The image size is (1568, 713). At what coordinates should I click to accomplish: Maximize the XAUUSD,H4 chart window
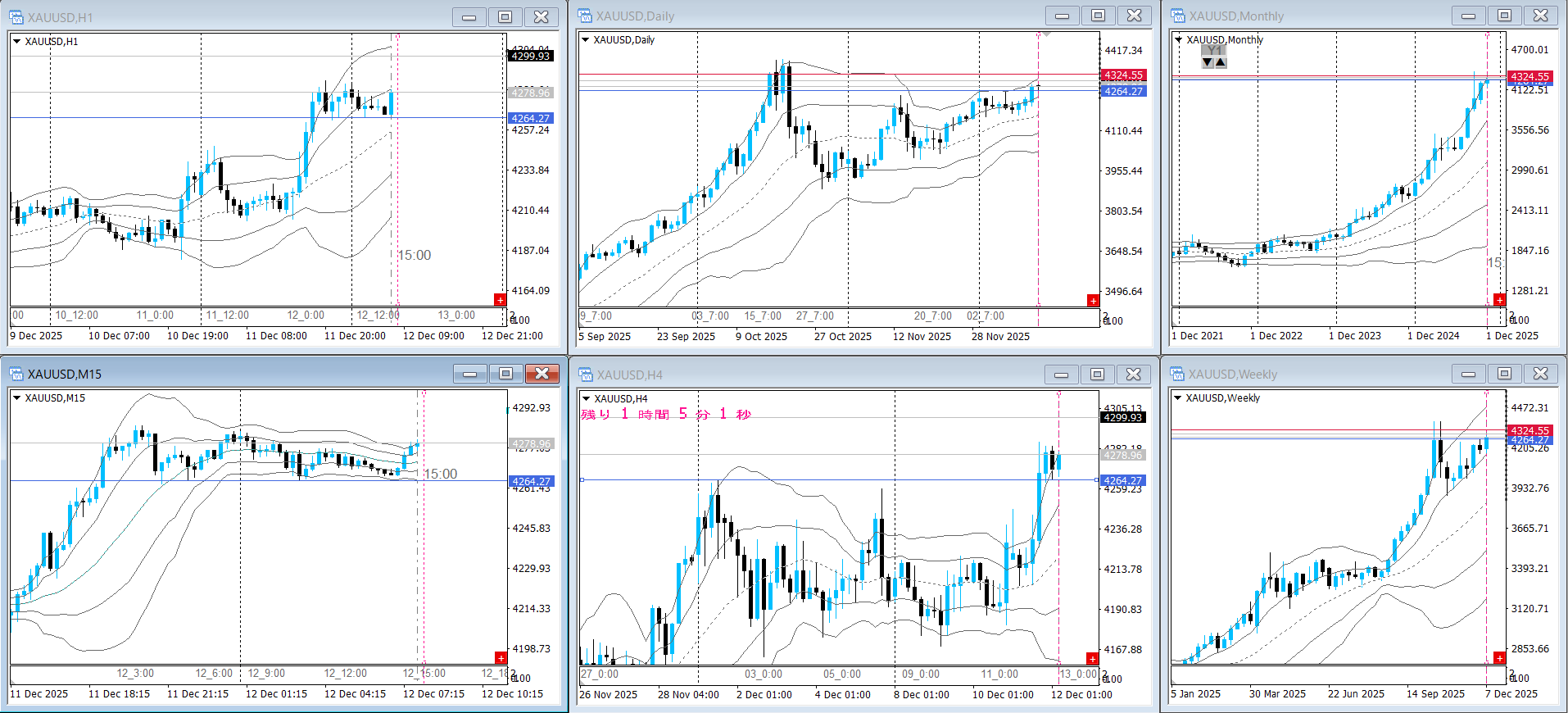pos(1097,375)
